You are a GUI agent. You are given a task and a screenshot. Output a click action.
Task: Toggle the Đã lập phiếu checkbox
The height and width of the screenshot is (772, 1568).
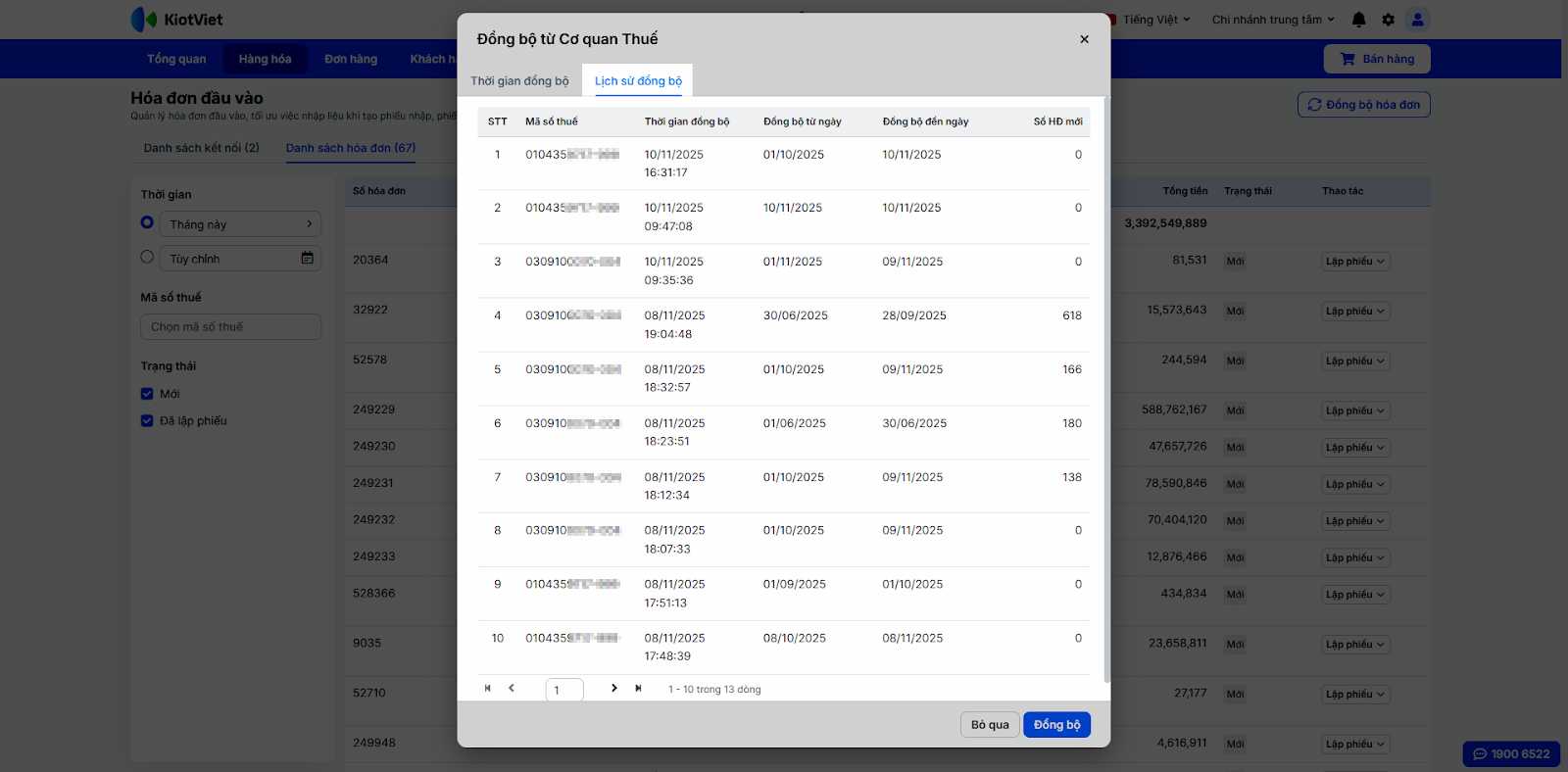coord(147,421)
